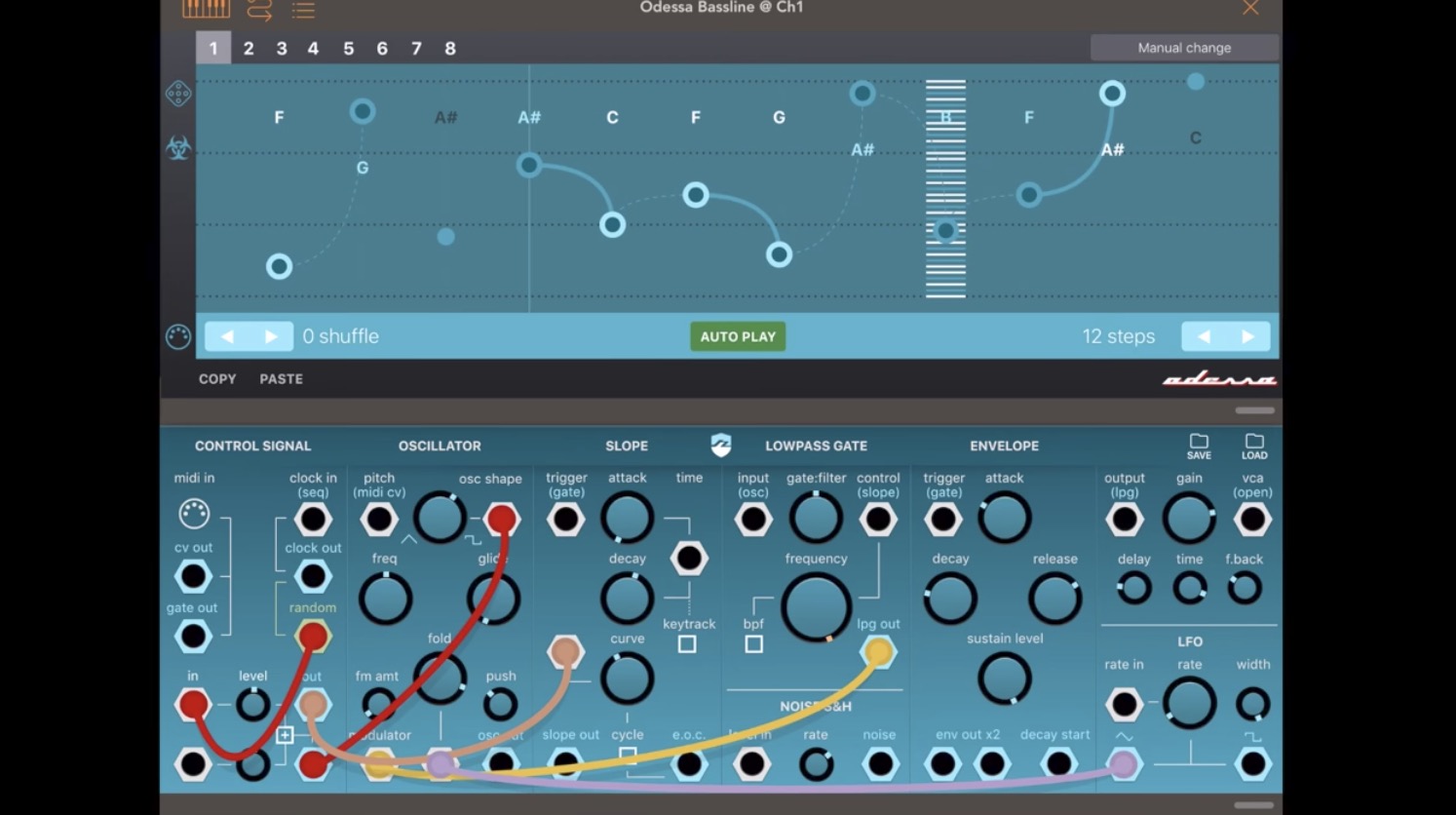Click the COPY button
Screen dimensions: 1456x815
click(217, 379)
